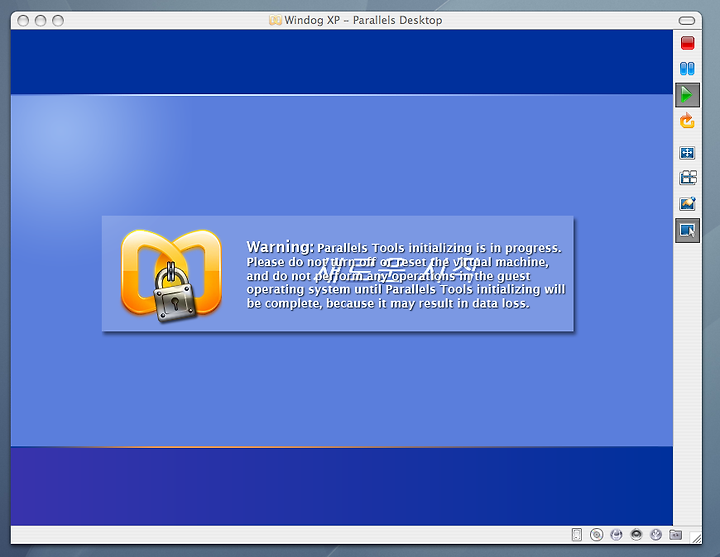Click the sound speaker status icon
This screenshot has height=557, width=720.
(636, 534)
